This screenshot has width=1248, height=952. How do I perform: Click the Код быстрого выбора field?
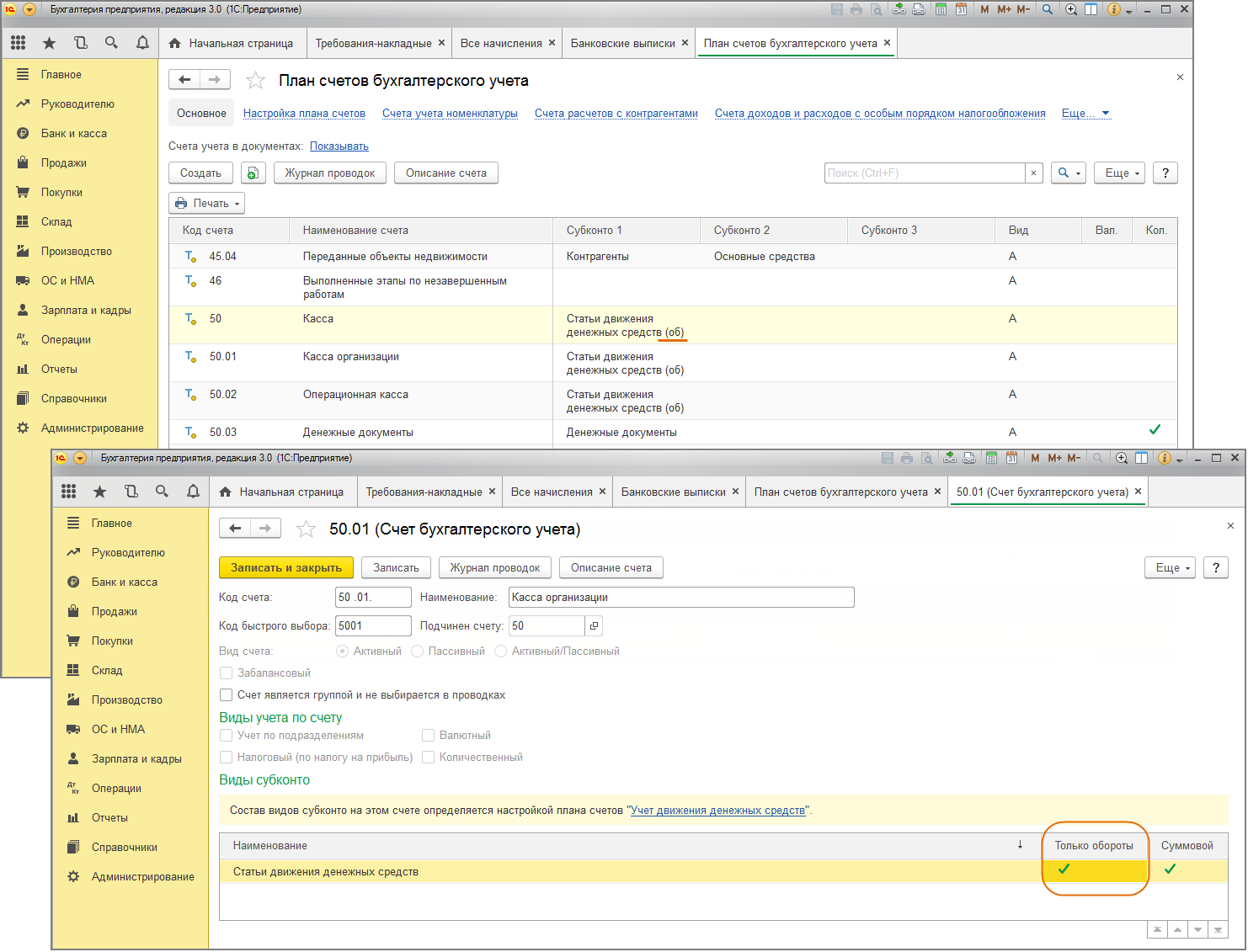click(373, 626)
